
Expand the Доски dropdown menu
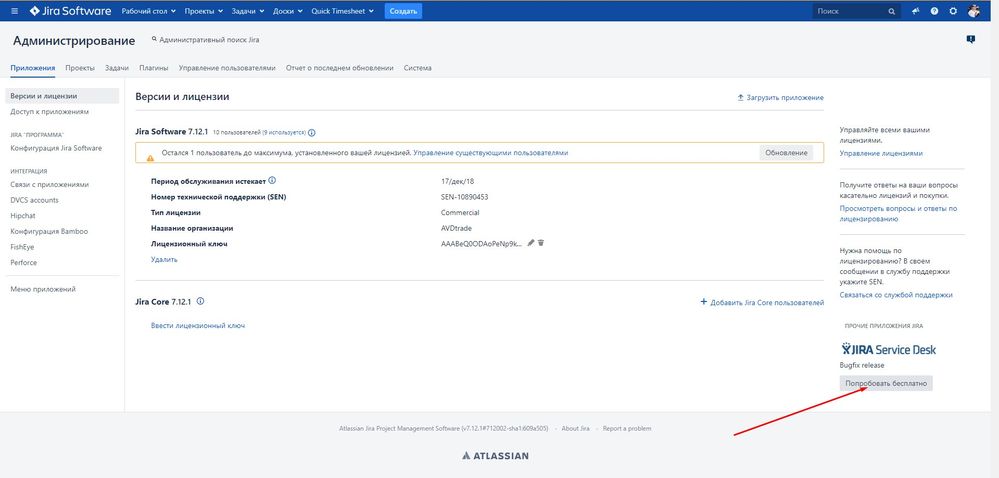pos(288,11)
